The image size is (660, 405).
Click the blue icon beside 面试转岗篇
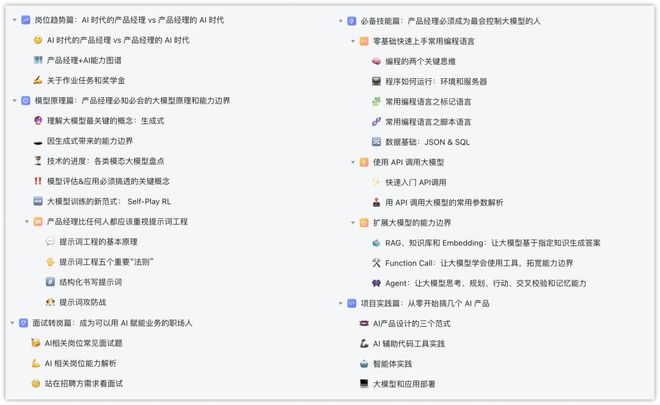(x=24, y=323)
